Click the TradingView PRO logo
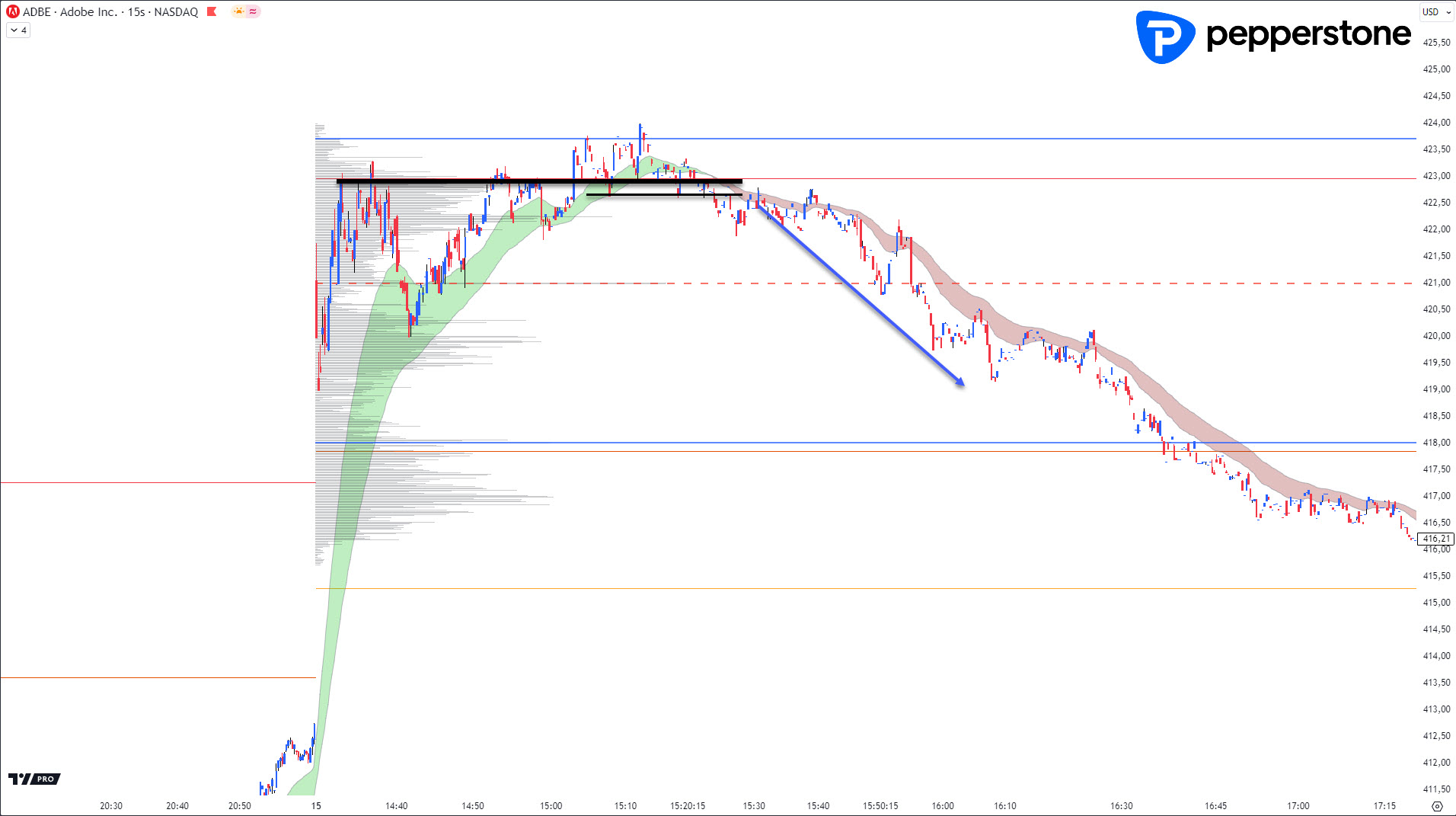The height and width of the screenshot is (816, 1456). pyautogui.click(x=34, y=779)
